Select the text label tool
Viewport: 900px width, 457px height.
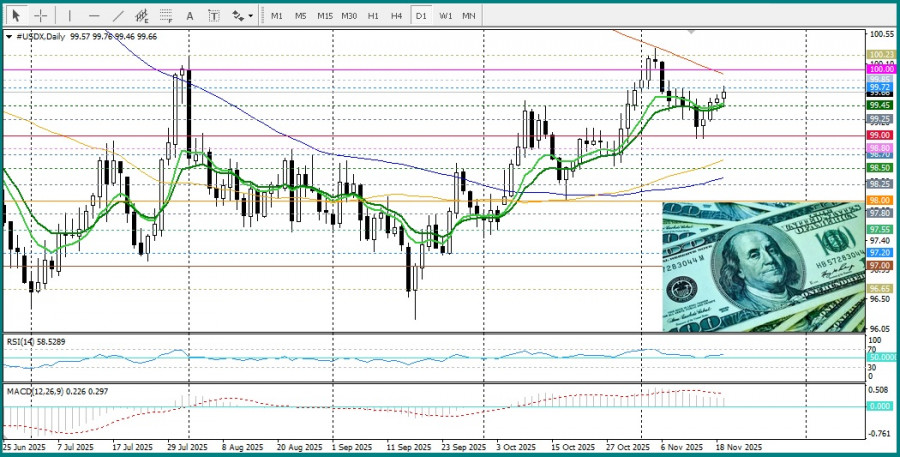click(x=213, y=16)
